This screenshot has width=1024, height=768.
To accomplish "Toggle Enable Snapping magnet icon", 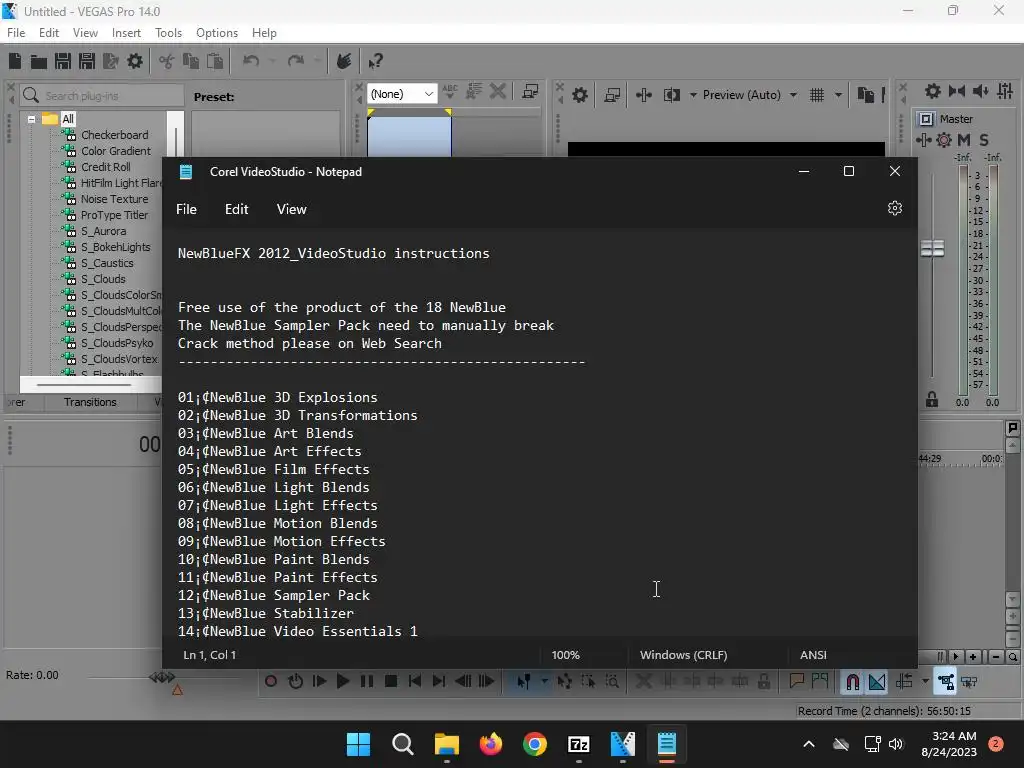I will point(852,682).
